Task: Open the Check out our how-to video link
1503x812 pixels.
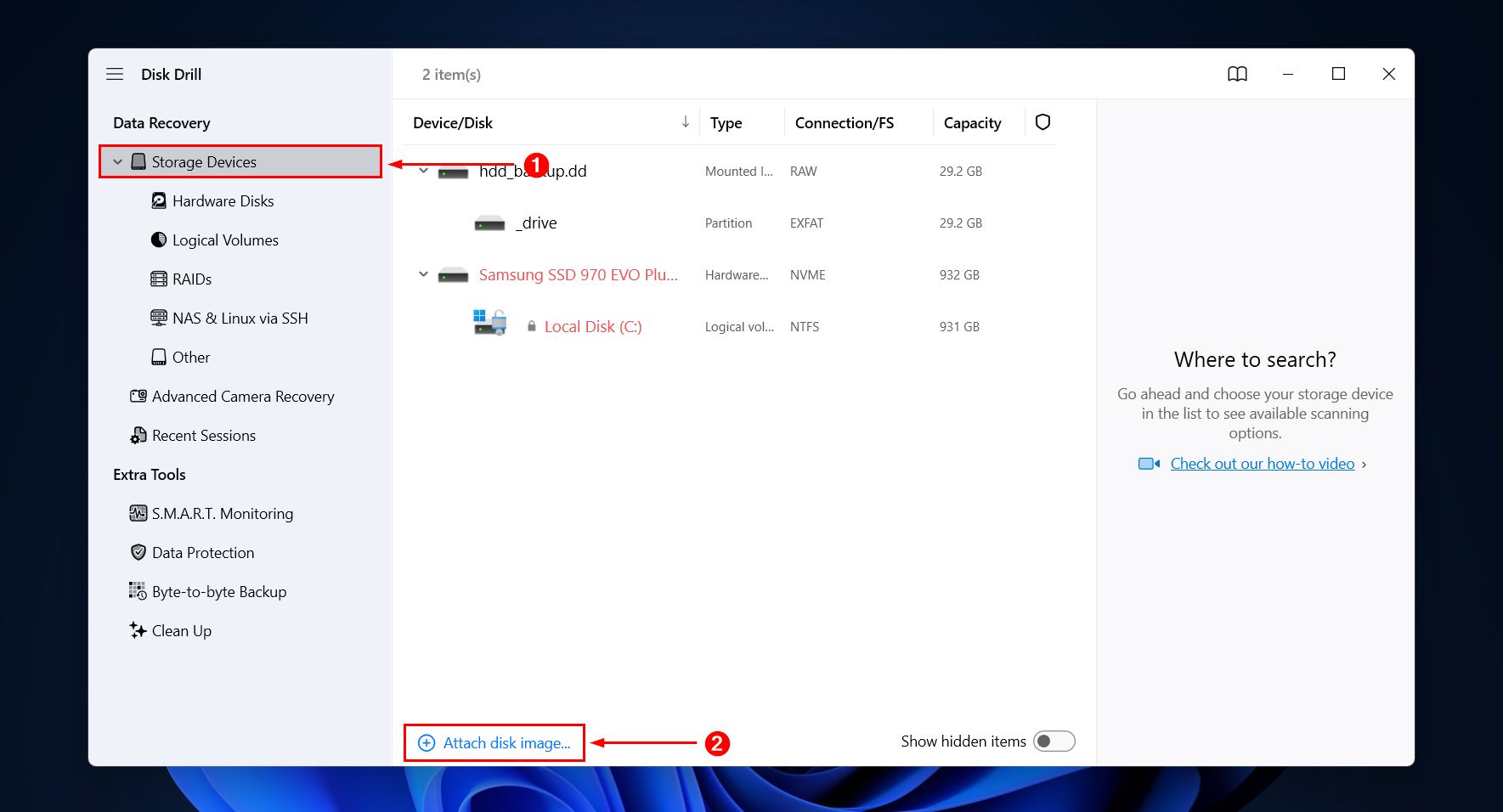Action: (x=1263, y=463)
